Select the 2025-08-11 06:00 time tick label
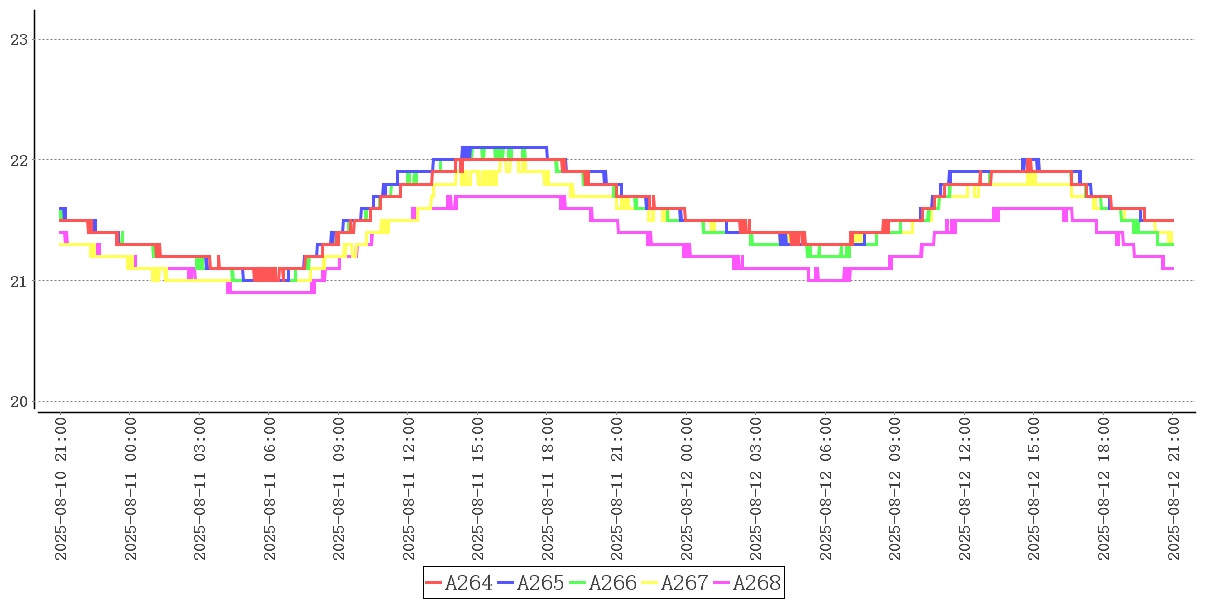This screenshot has height=600, width=1207. pos(270,489)
